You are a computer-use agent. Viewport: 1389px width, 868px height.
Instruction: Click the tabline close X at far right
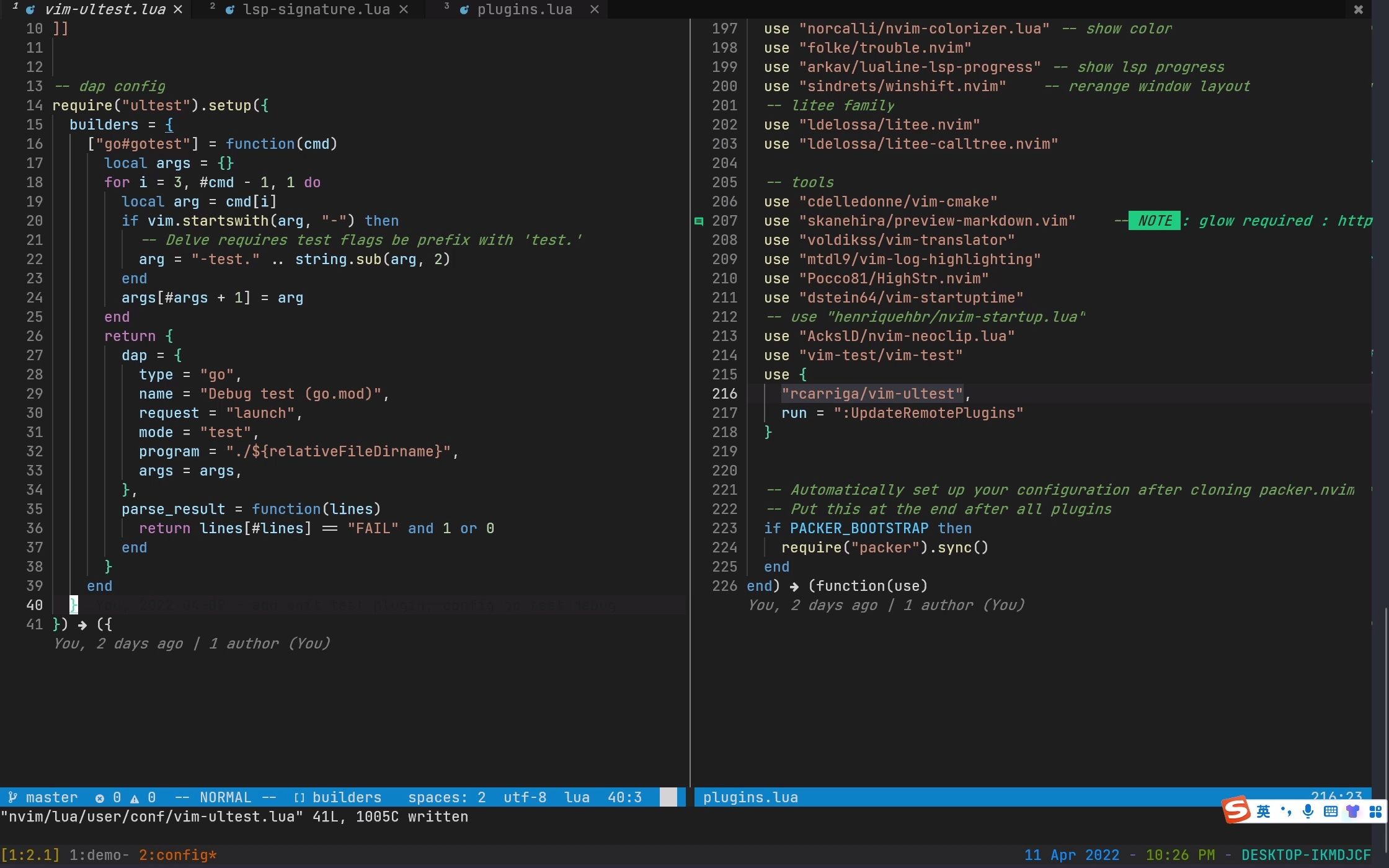coord(1358,9)
